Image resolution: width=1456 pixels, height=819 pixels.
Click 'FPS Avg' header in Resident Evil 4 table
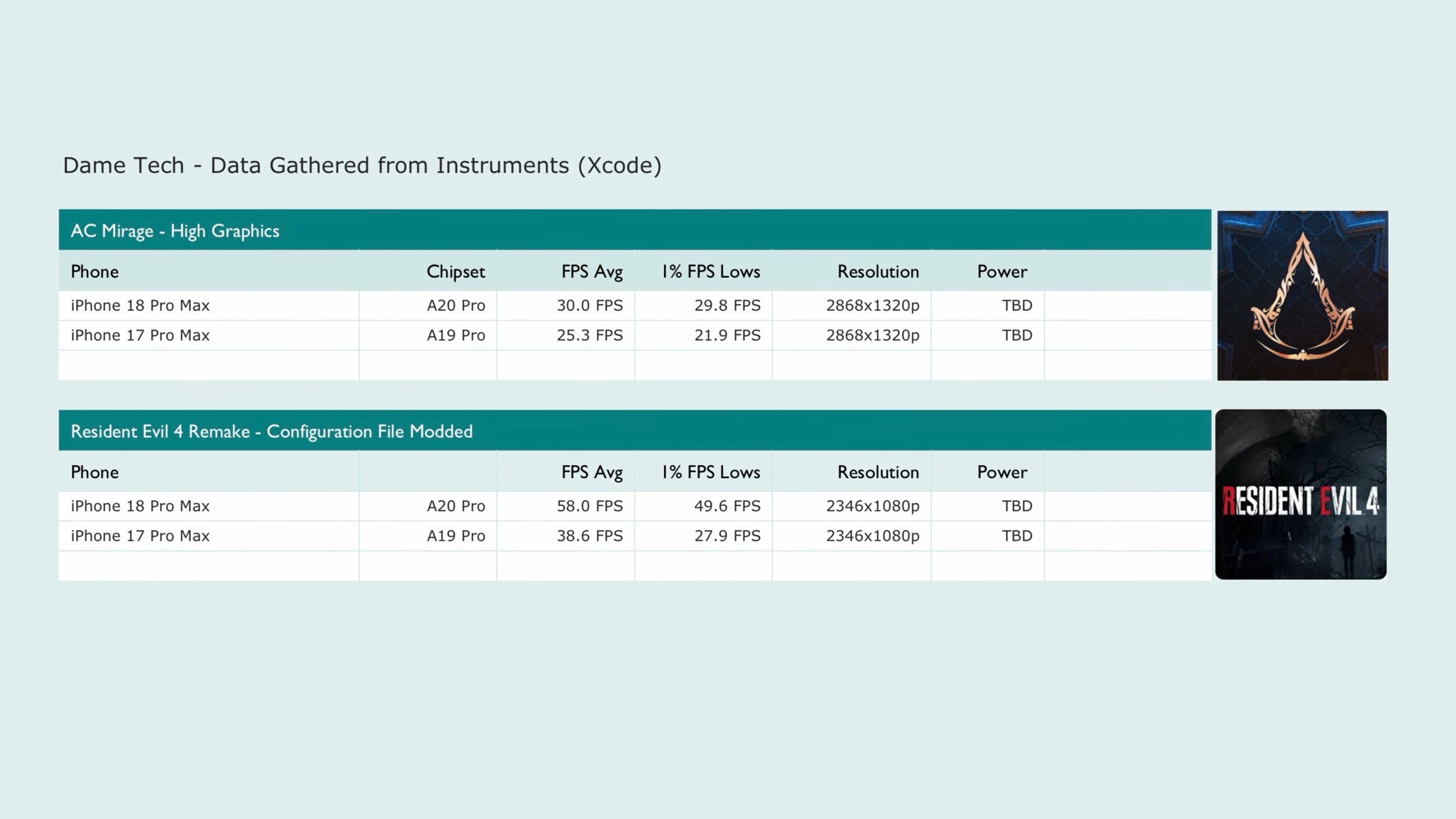[x=591, y=473]
